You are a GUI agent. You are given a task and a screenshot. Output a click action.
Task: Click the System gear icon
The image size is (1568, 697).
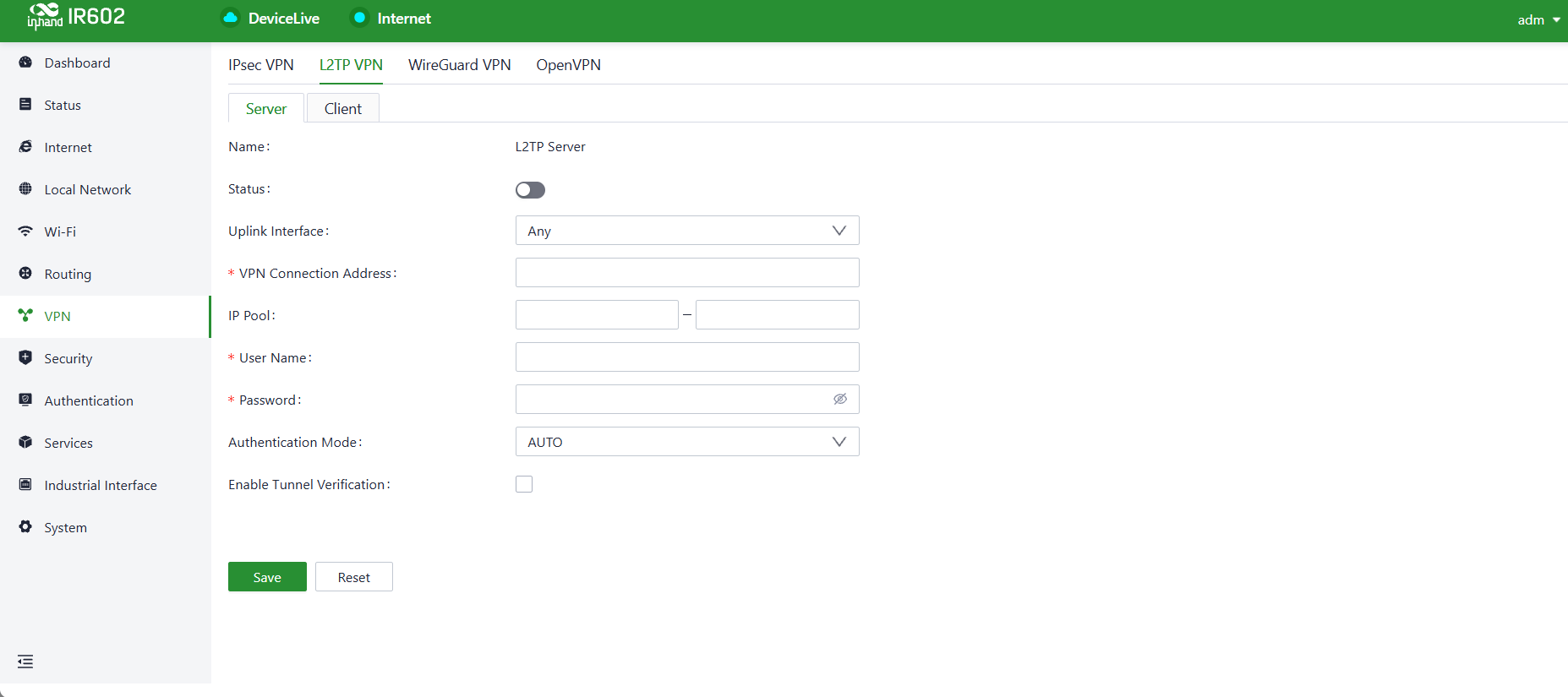[x=25, y=527]
